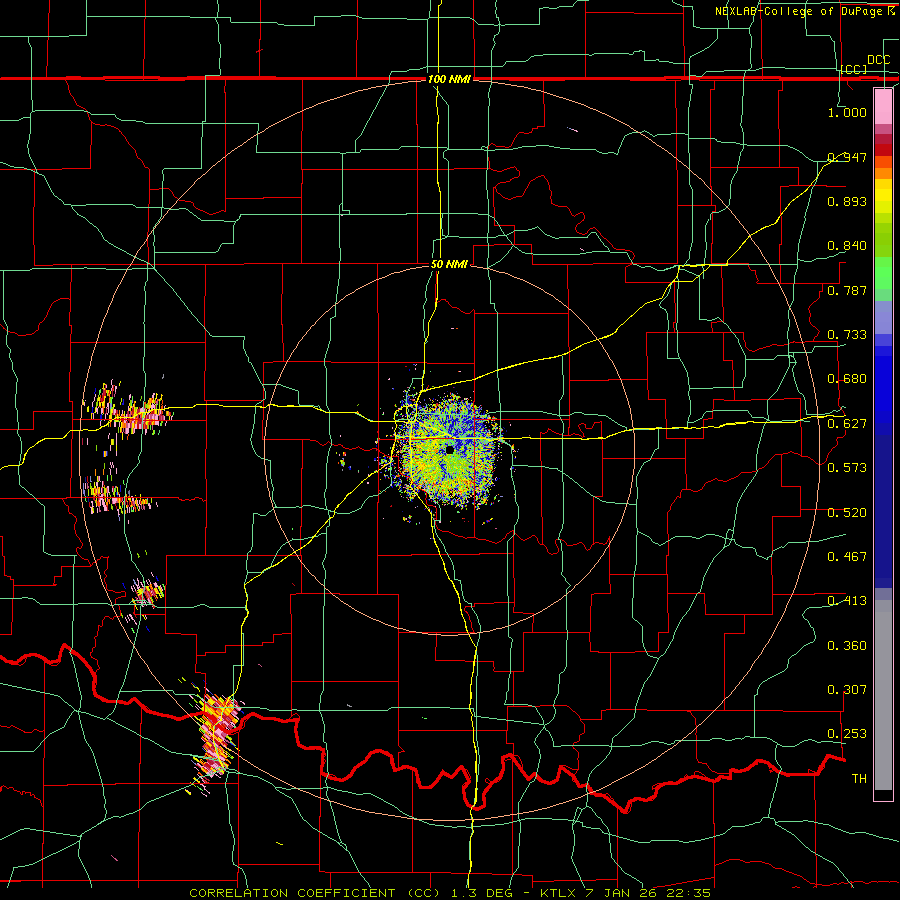Image resolution: width=900 pixels, height=900 pixels.
Task: Click the NEXLAB-College of DuPage label
Action: [x=800, y=11]
